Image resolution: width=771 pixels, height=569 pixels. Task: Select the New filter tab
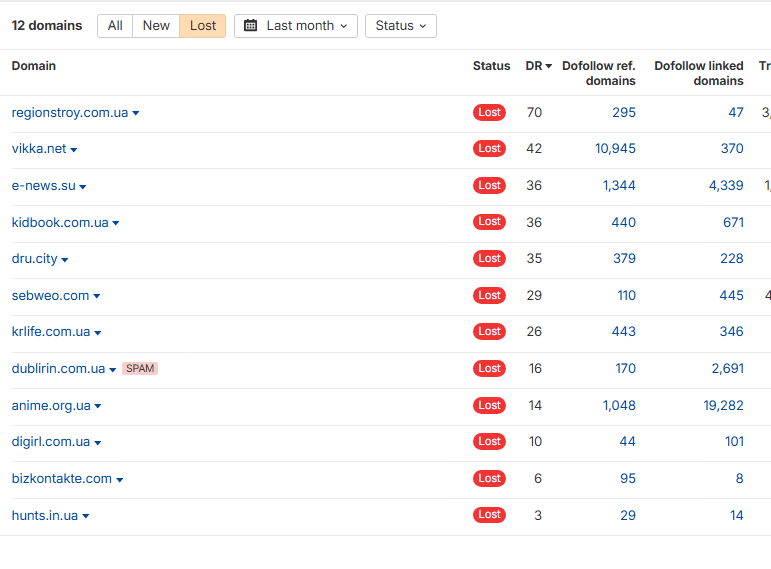point(156,26)
